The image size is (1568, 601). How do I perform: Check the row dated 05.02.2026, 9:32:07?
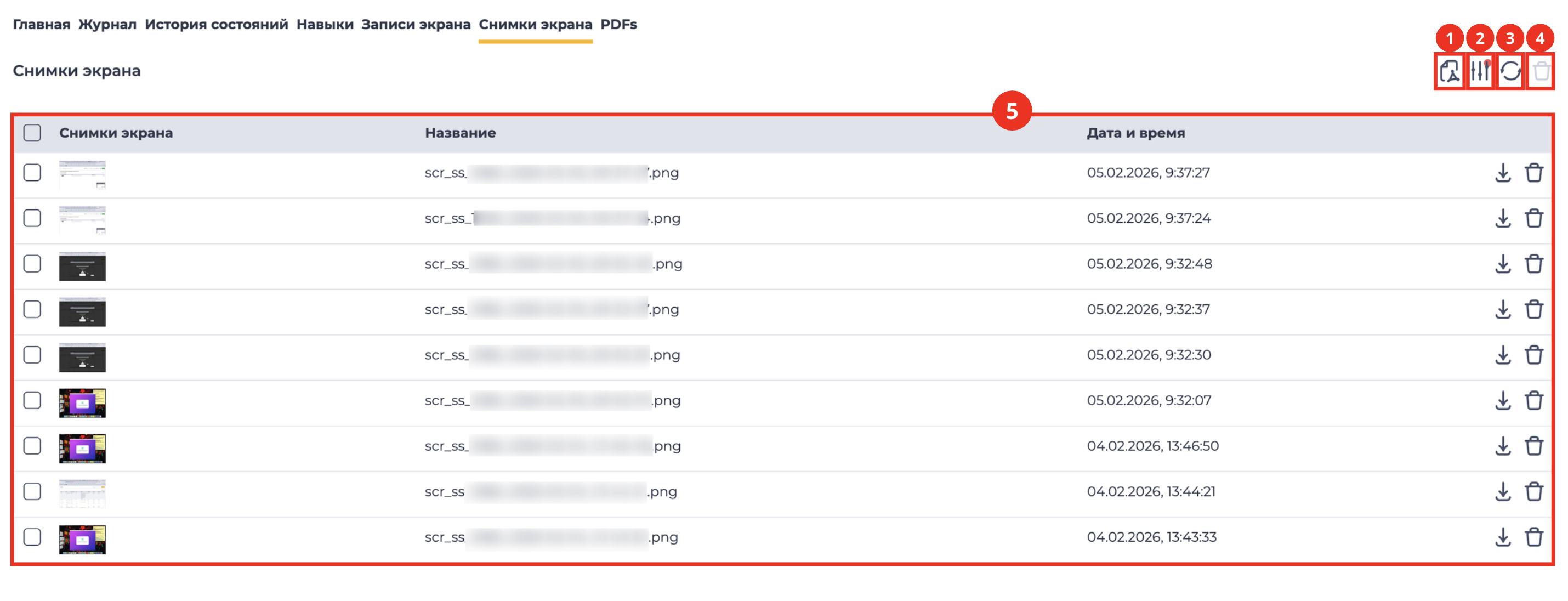click(x=32, y=401)
